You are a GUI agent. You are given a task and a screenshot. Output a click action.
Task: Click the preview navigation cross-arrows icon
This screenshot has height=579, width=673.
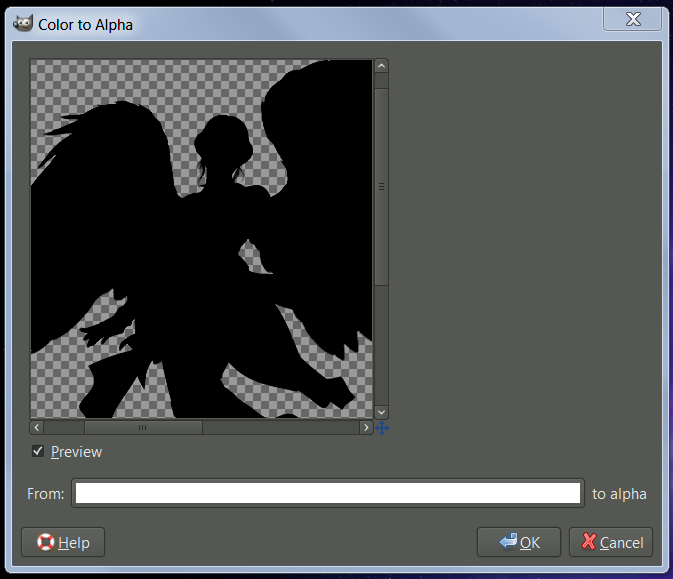382,428
